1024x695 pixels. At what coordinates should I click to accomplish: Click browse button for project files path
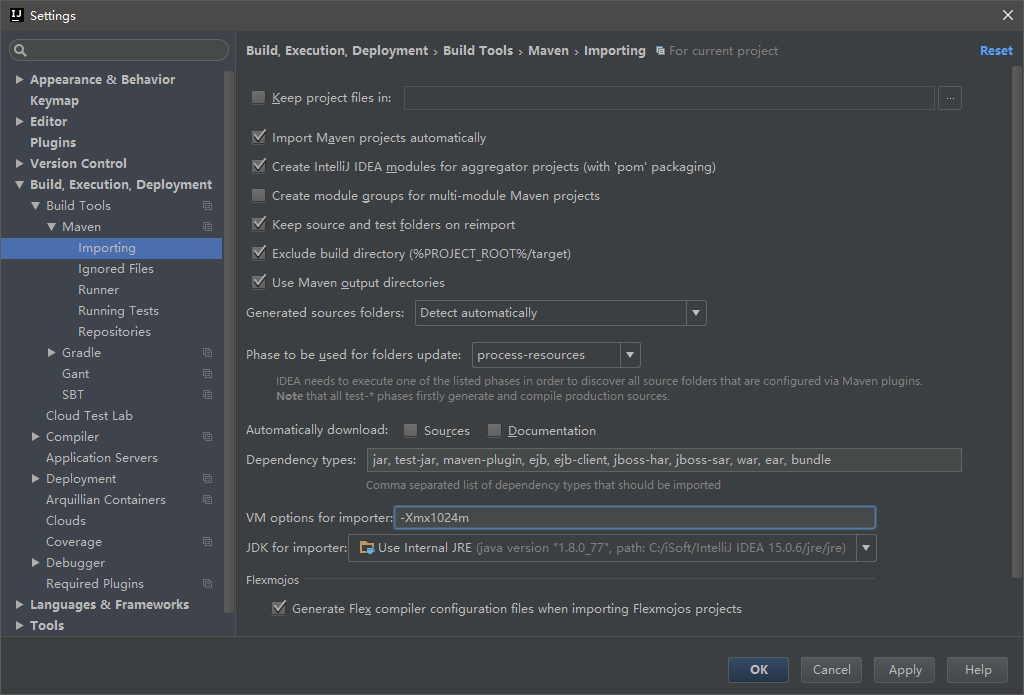tap(950, 98)
